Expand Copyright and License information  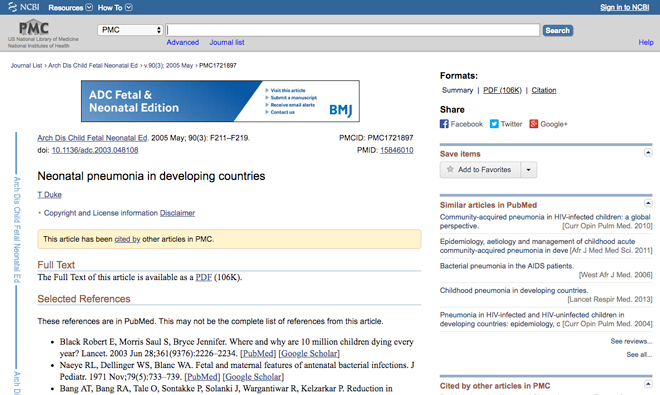101,213
